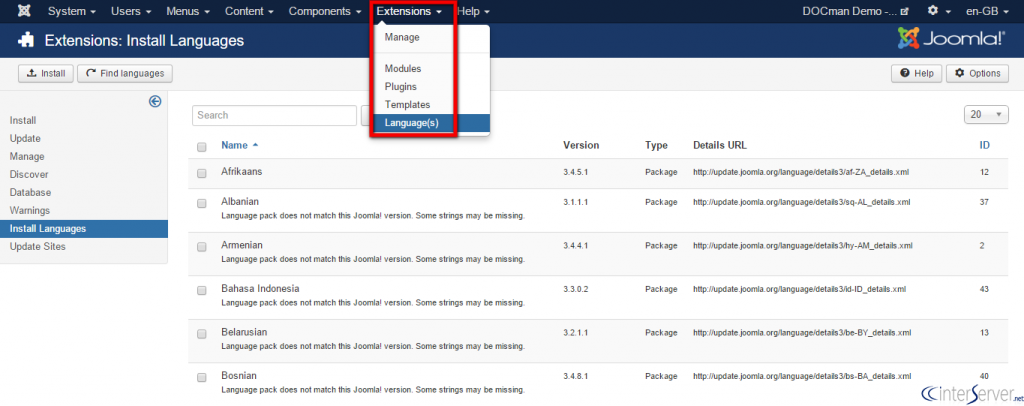Click the Belarusian language name
The width and height of the screenshot is (1024, 406).
point(244,332)
